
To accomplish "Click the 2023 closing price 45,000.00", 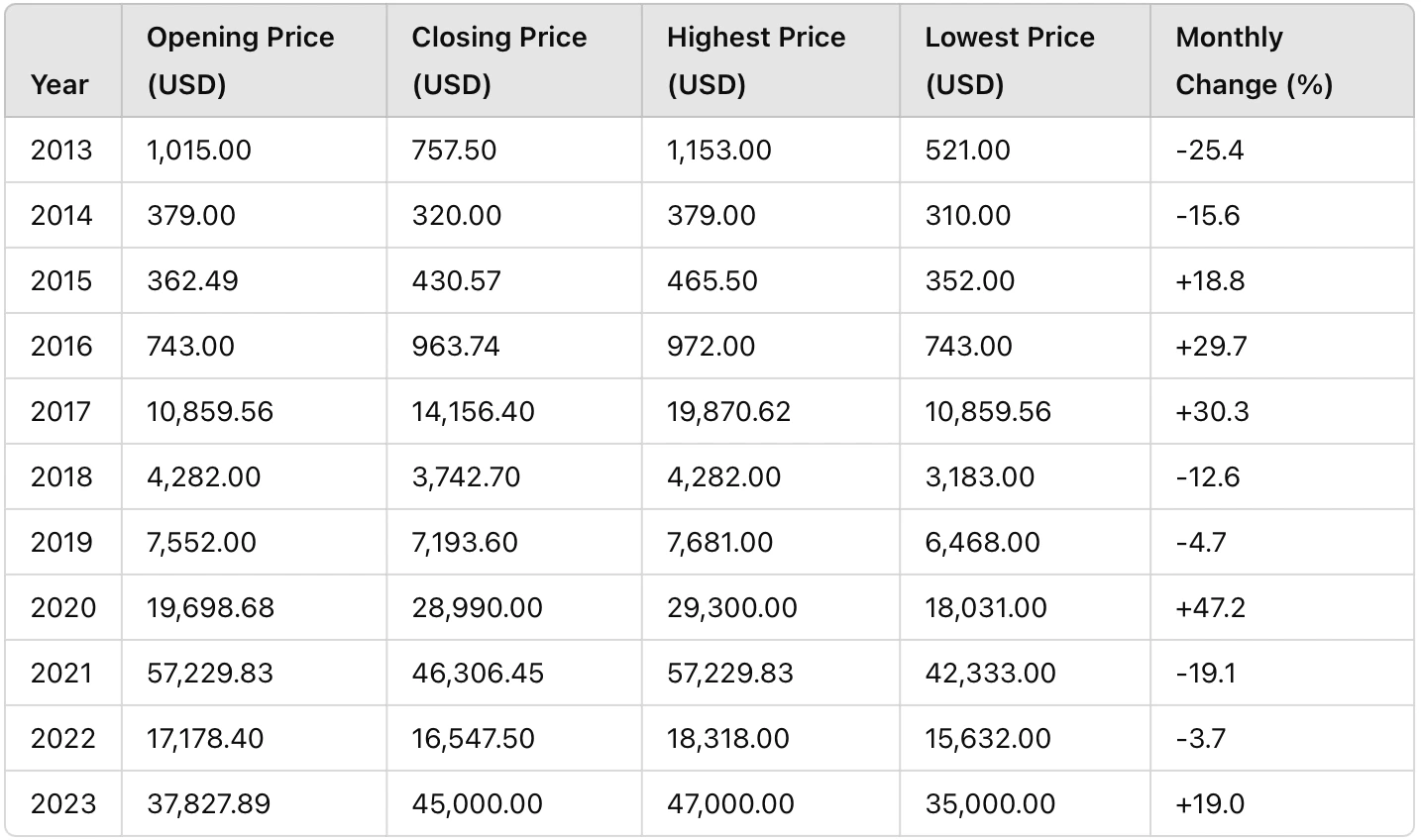I will click(x=478, y=803).
